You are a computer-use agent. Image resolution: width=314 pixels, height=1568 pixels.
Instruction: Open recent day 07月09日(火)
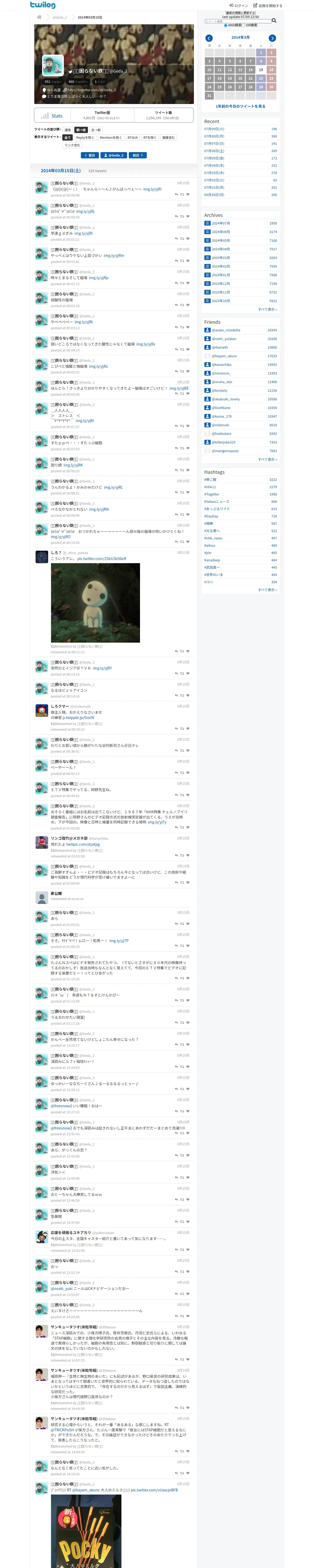pos(214,129)
